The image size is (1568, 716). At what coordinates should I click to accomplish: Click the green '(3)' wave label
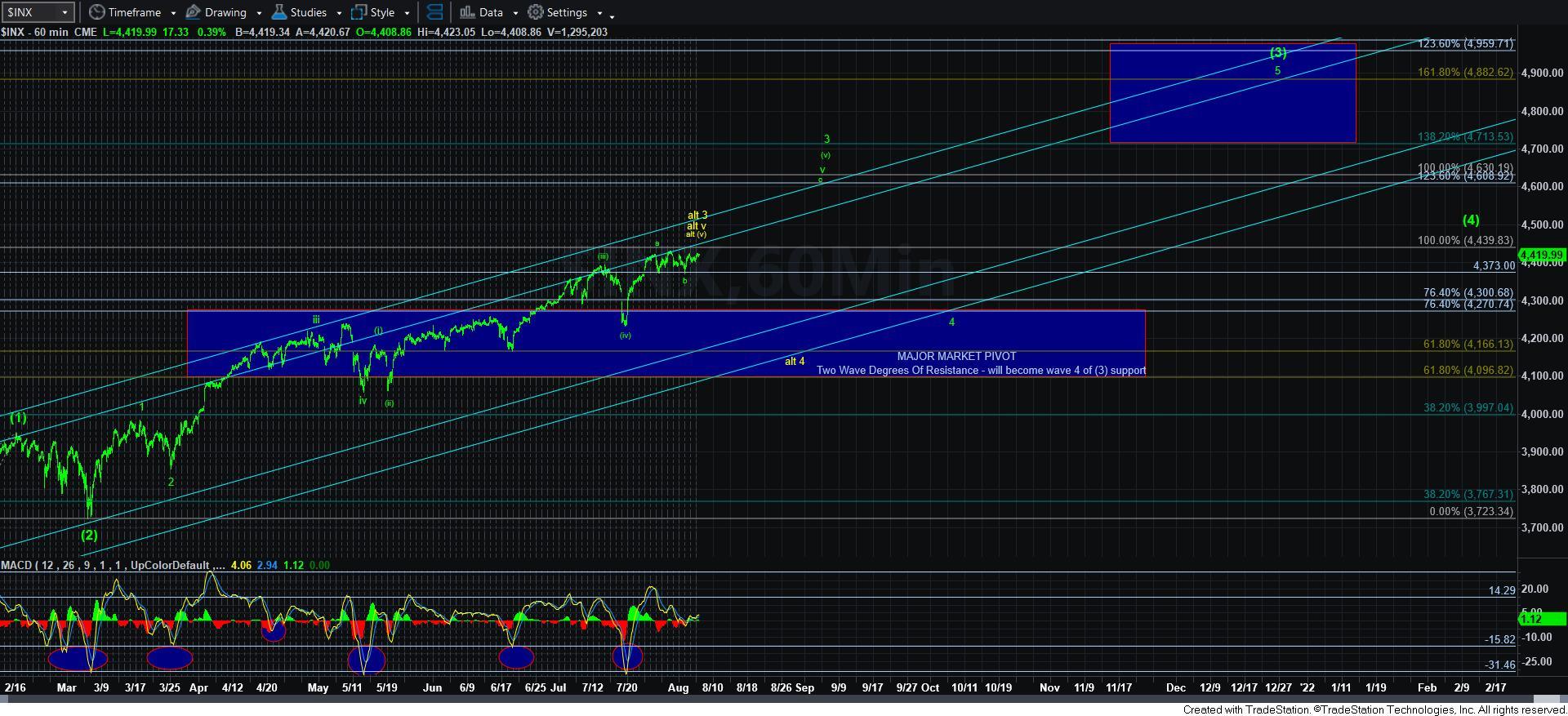tap(1278, 52)
